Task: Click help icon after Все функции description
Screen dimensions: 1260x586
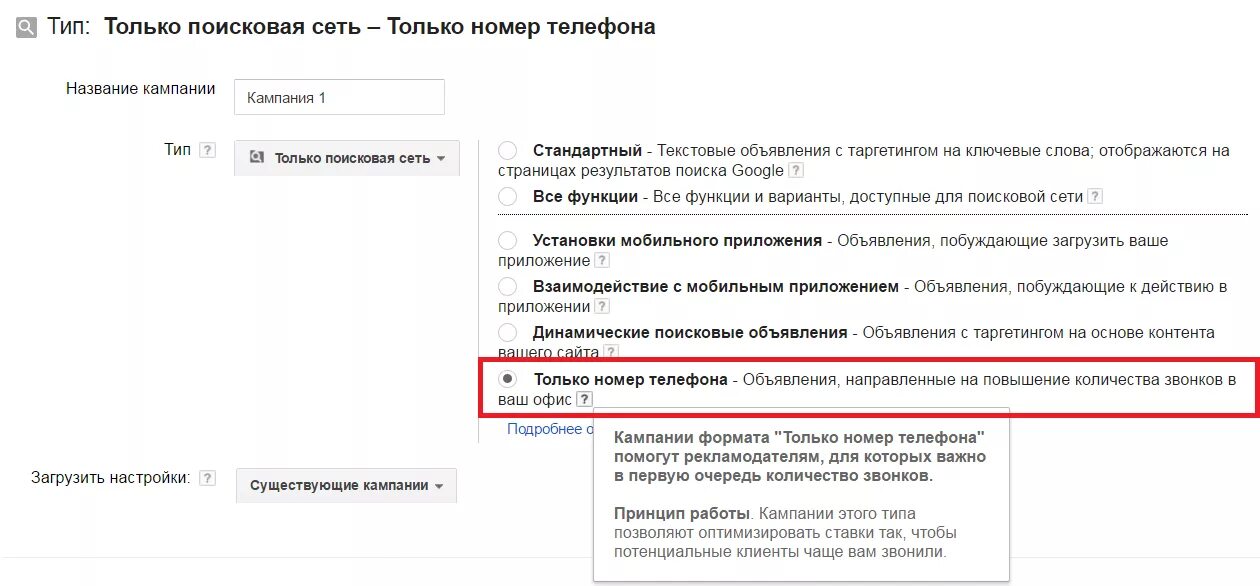Action: (x=1095, y=197)
